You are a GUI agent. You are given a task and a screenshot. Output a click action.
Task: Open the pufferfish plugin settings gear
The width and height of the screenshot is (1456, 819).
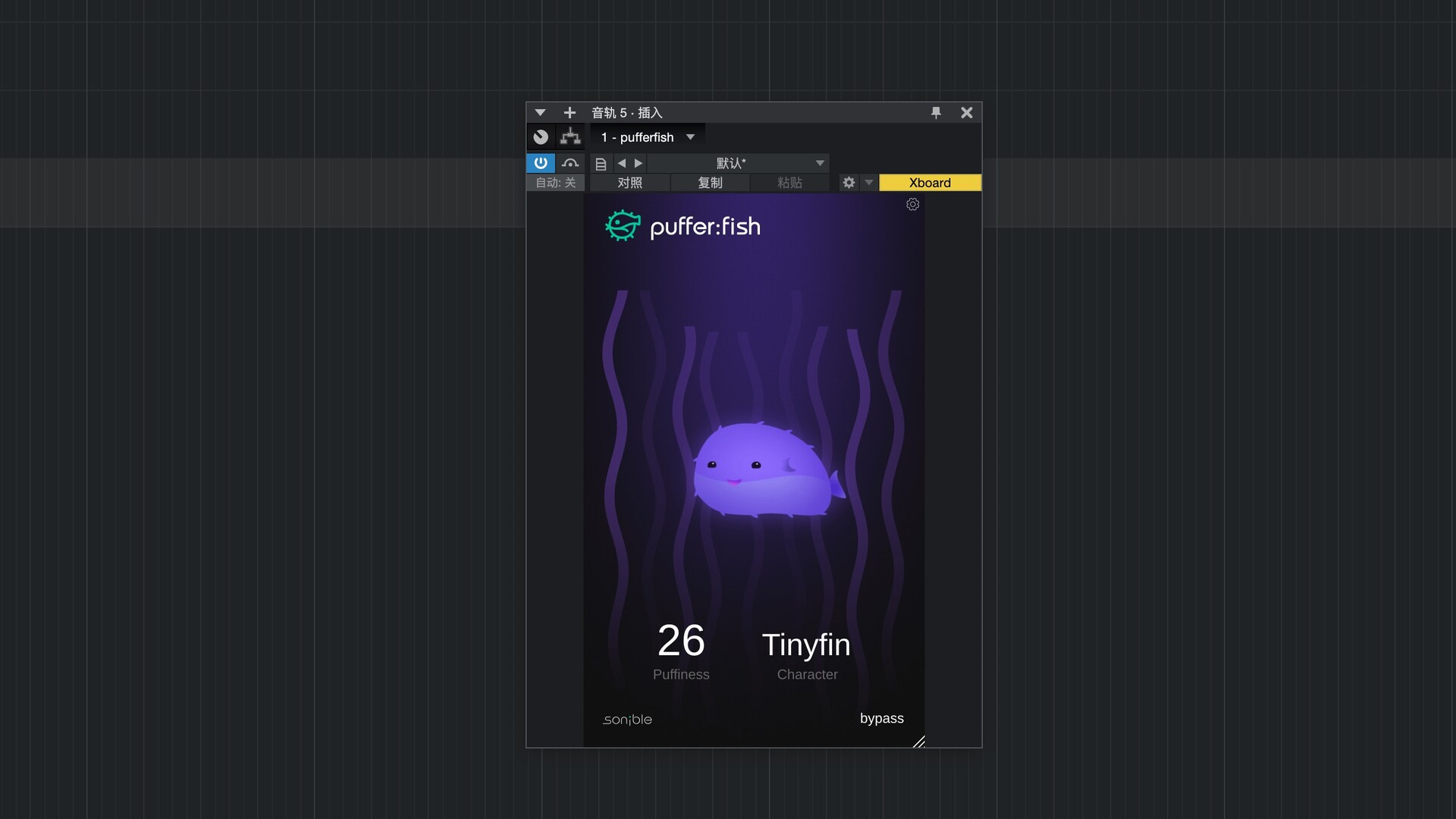(912, 205)
